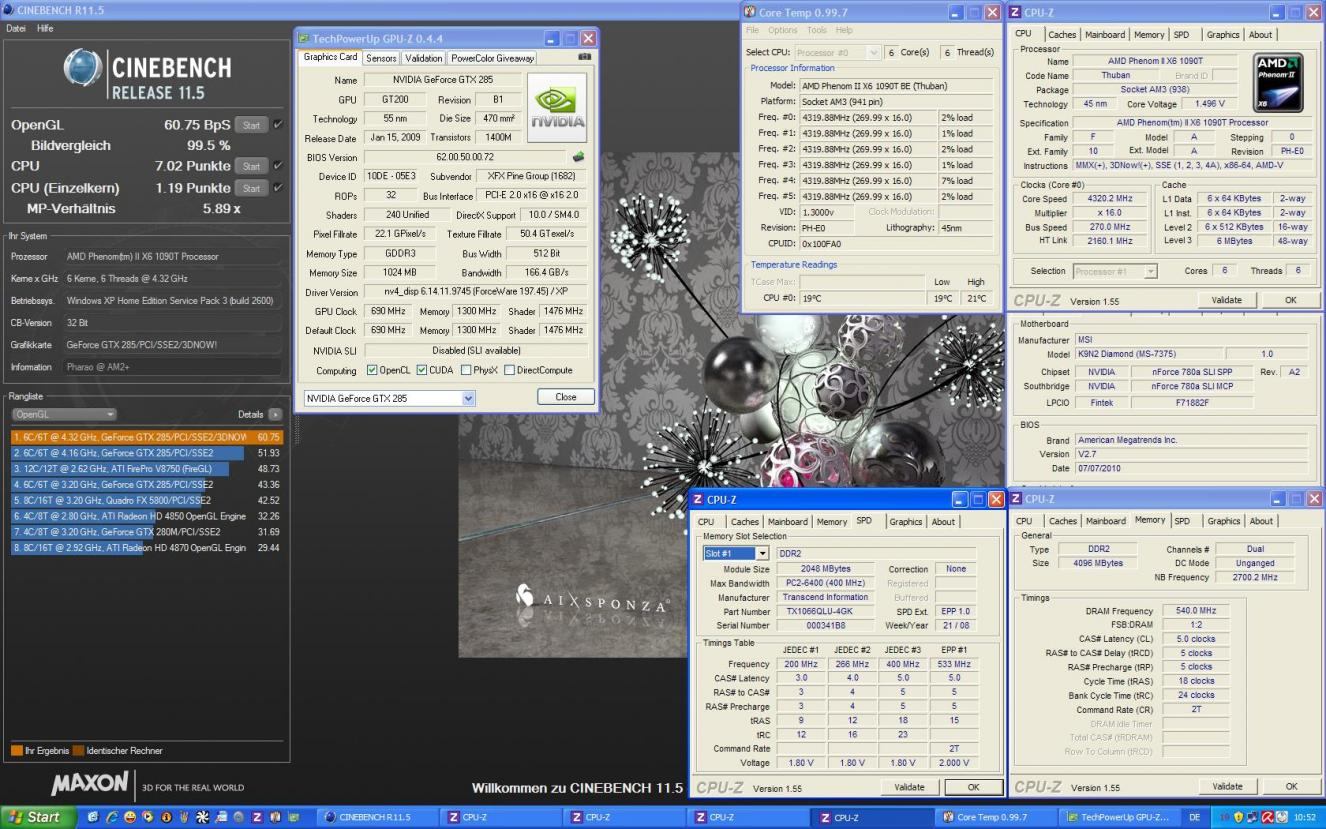Open the Tools menu in Core Temp
Viewport: 1326px width, 829px height.
817,30
